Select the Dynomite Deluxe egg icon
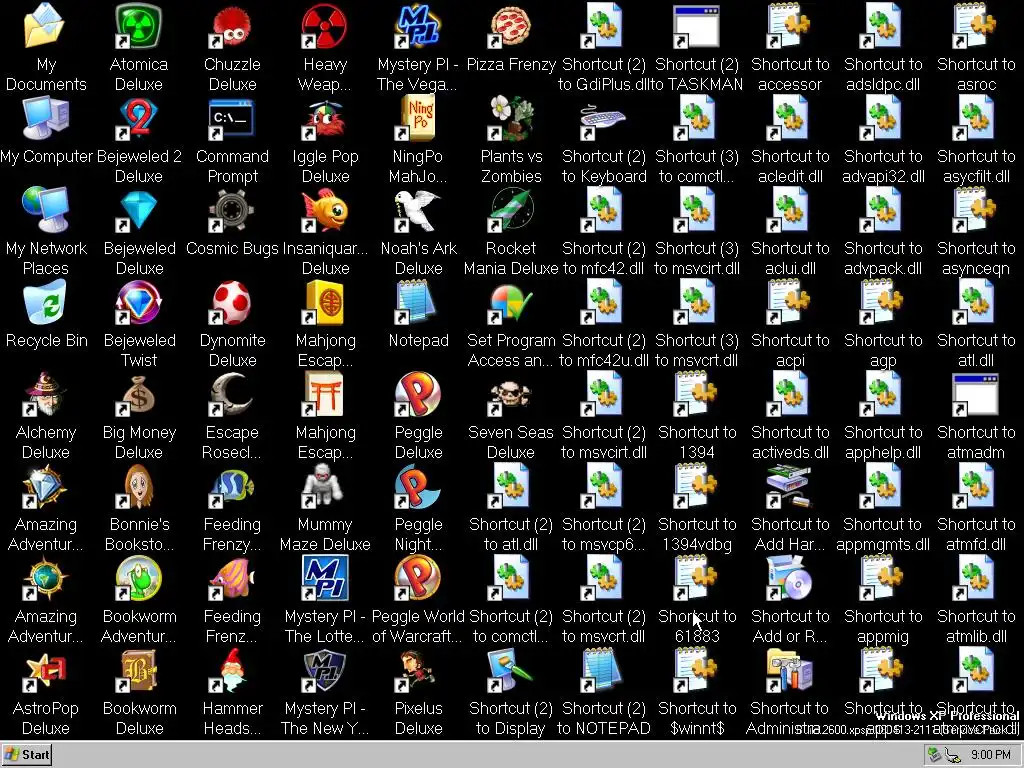Viewport: 1024px width, 768px height. (x=232, y=302)
